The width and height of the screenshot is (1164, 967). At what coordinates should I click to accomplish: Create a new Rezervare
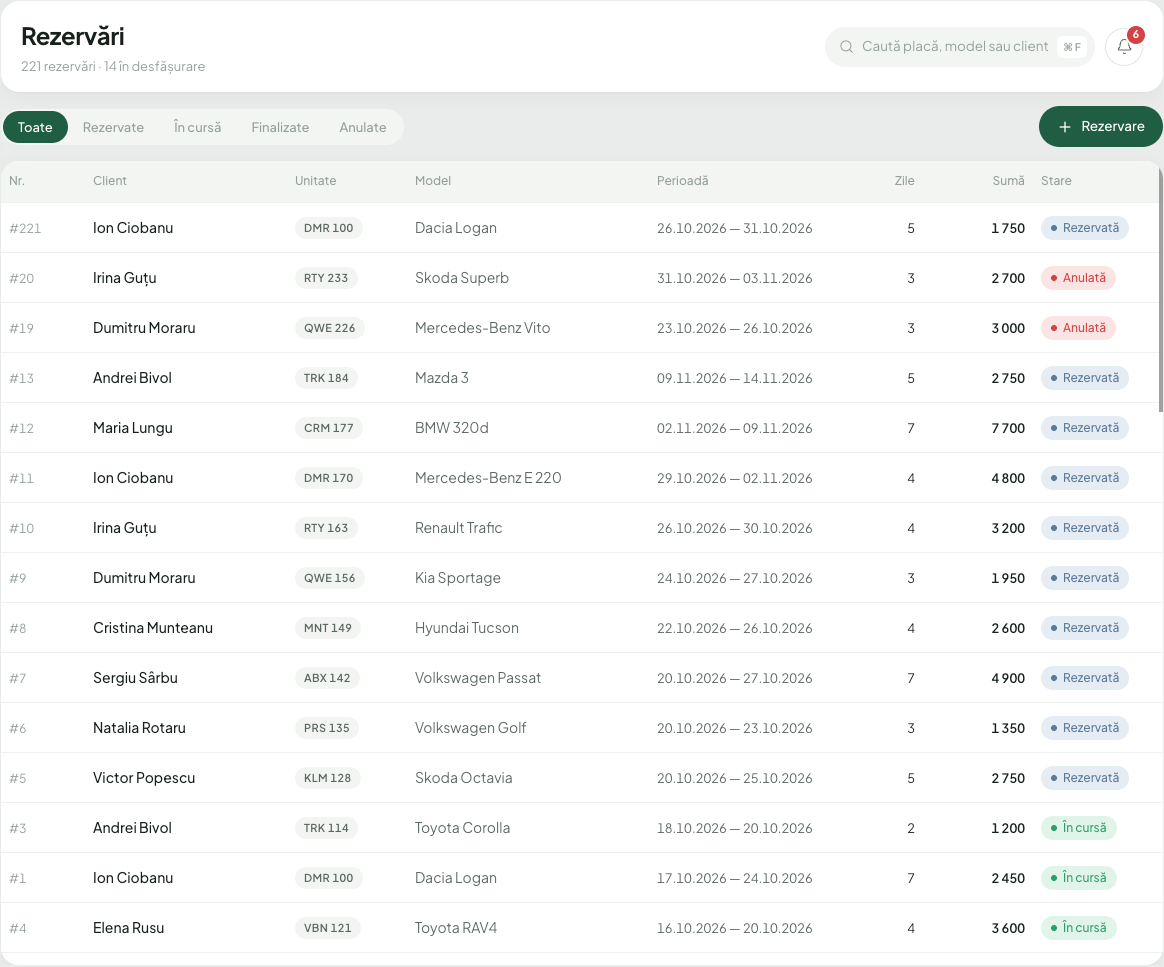tap(1100, 127)
